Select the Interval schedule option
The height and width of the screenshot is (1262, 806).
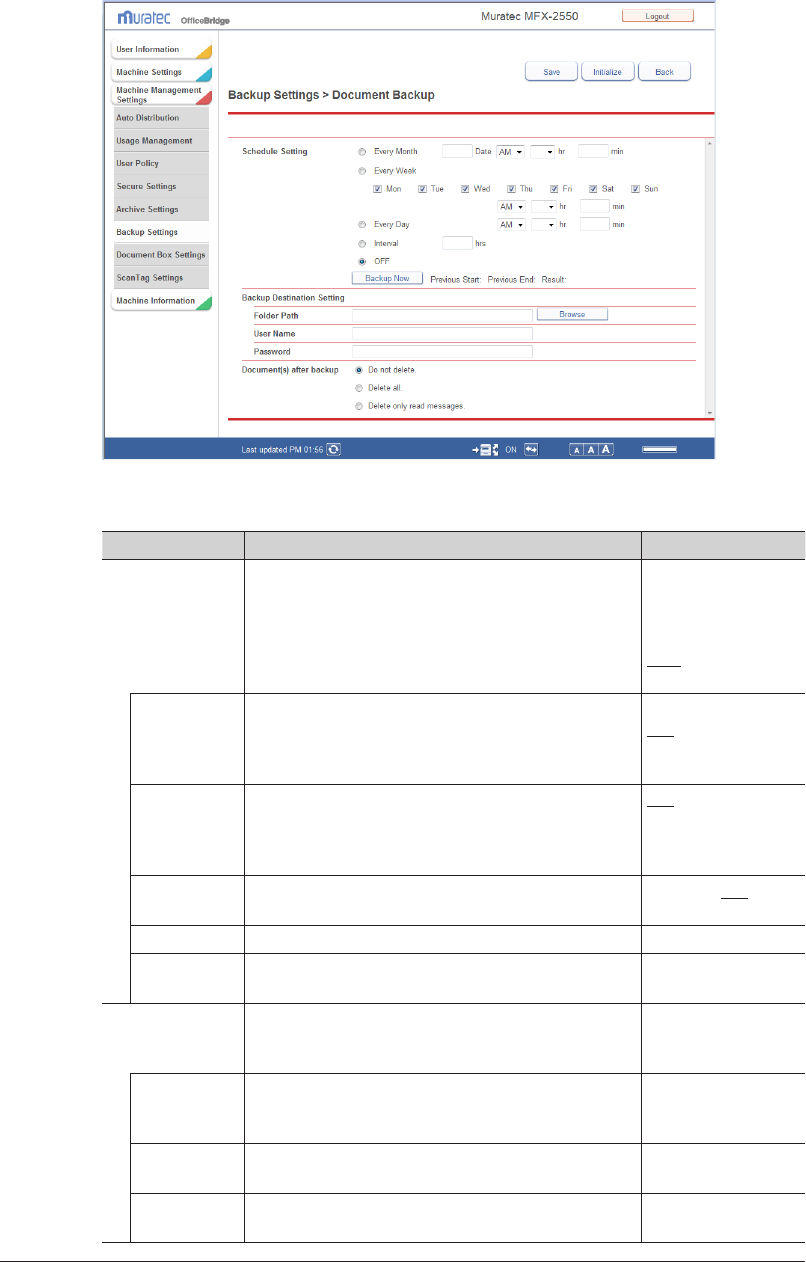click(x=362, y=243)
